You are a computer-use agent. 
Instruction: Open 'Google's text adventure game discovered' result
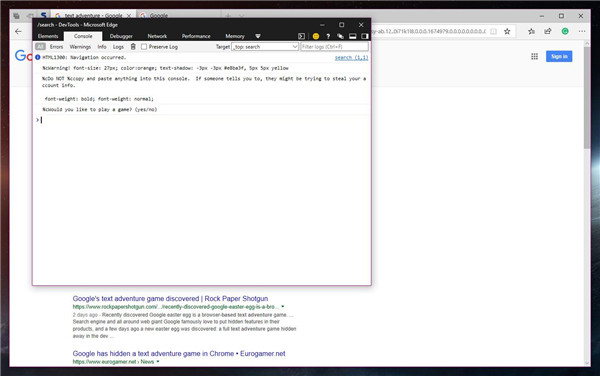(170, 298)
